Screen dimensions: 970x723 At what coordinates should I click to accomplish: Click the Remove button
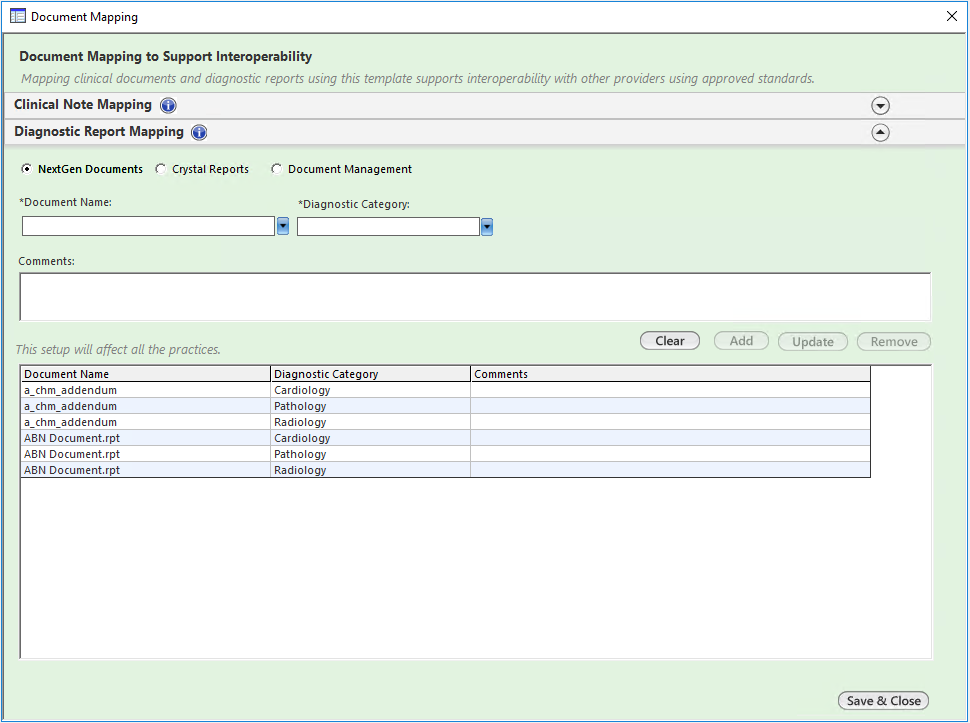tap(894, 341)
